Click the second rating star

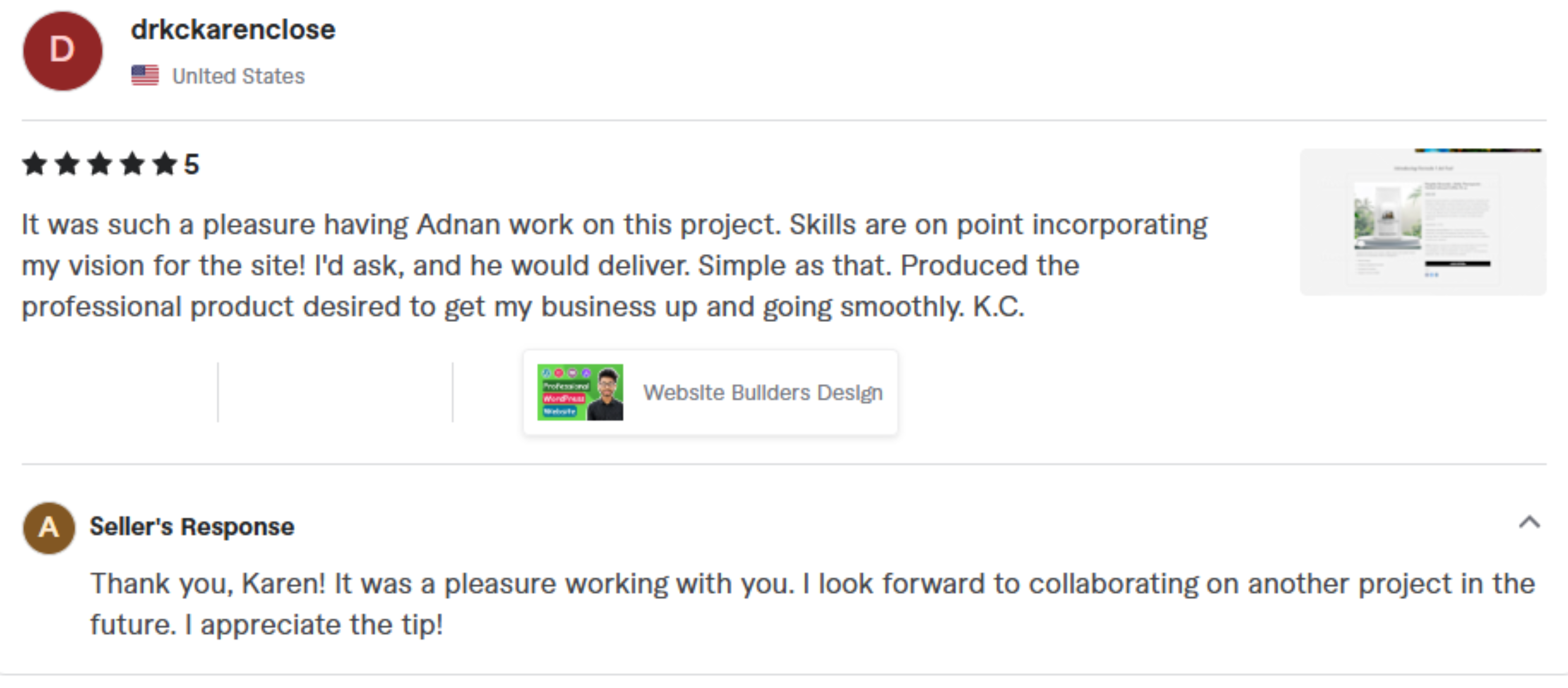click(x=67, y=164)
